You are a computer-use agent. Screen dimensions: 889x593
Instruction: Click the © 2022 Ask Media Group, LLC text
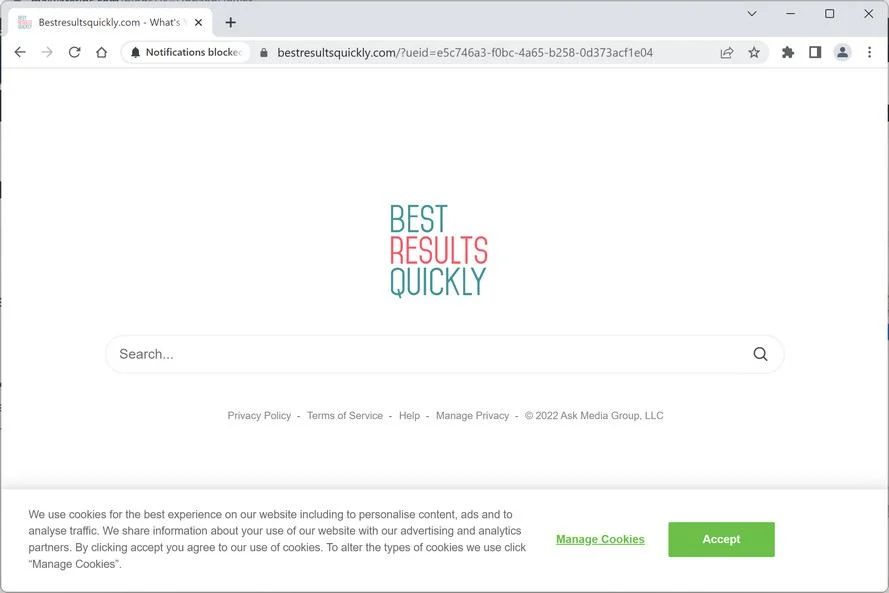pos(594,416)
